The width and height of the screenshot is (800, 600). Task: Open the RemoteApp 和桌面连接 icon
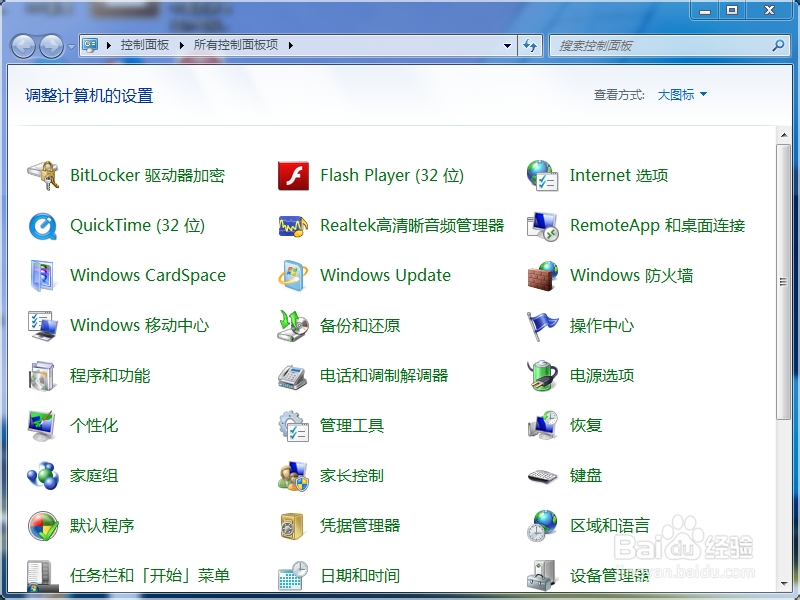click(x=542, y=226)
